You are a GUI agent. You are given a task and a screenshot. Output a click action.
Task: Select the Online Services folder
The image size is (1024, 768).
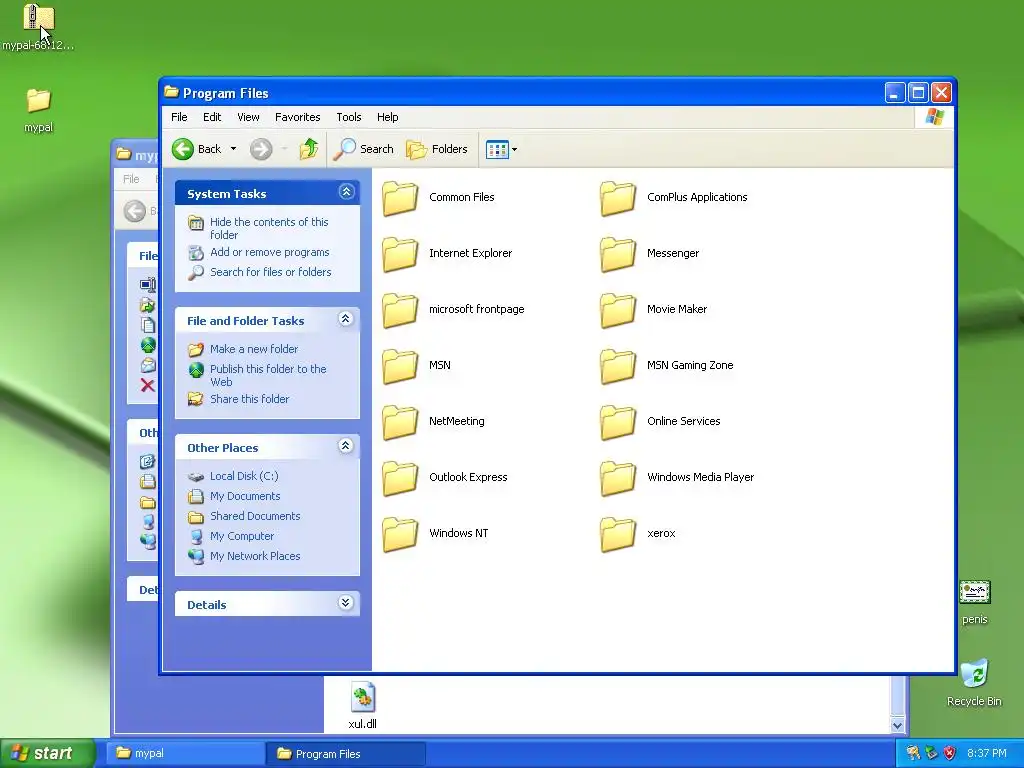tap(660, 422)
